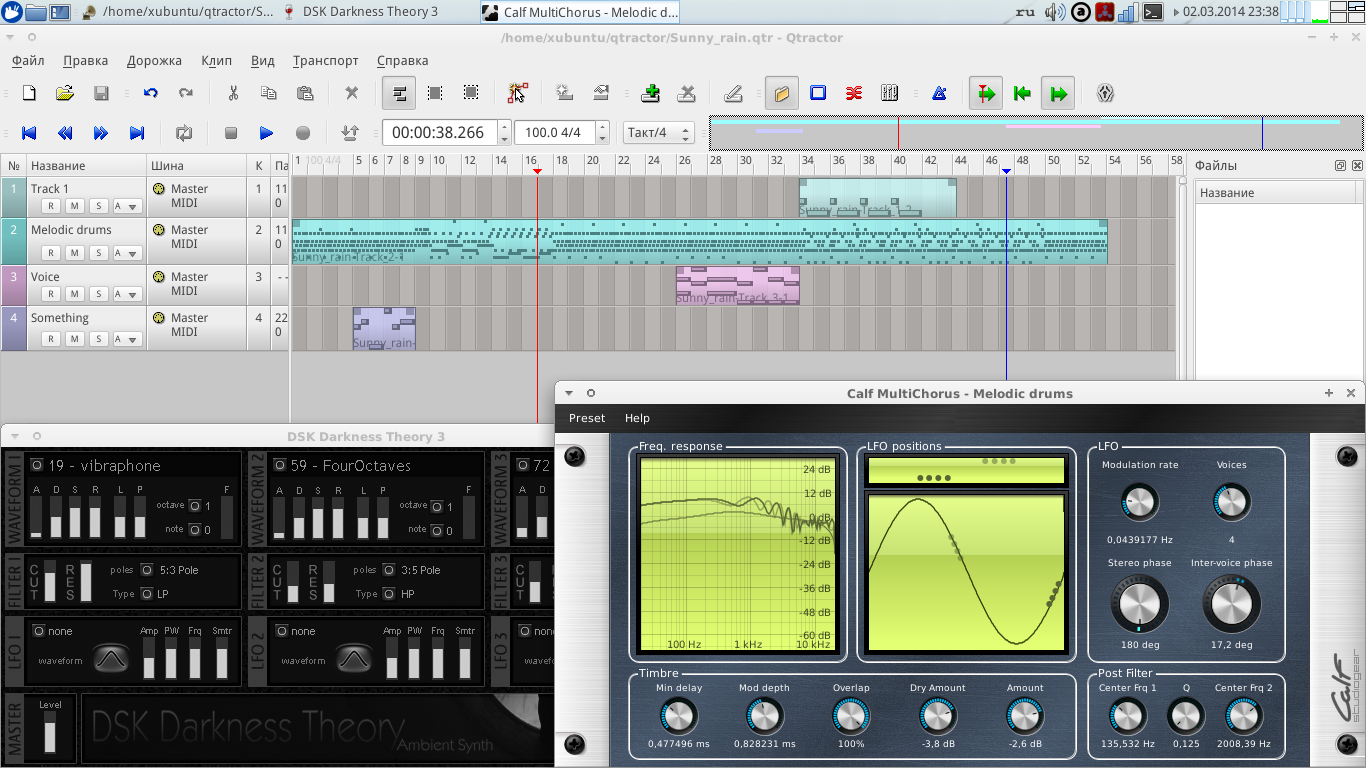The height and width of the screenshot is (768, 1366).
Task: Toggle the Files panel view
Action: (782, 93)
